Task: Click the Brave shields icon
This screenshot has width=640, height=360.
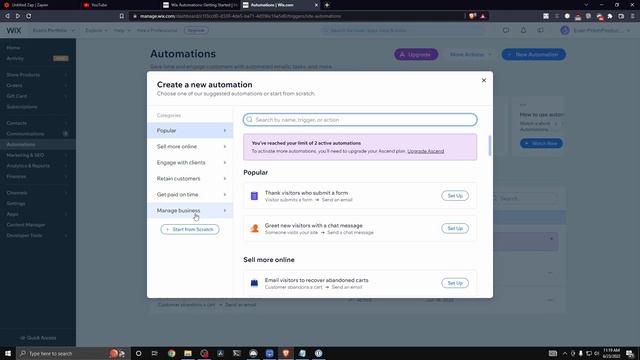Action: pyautogui.click(x=472, y=16)
